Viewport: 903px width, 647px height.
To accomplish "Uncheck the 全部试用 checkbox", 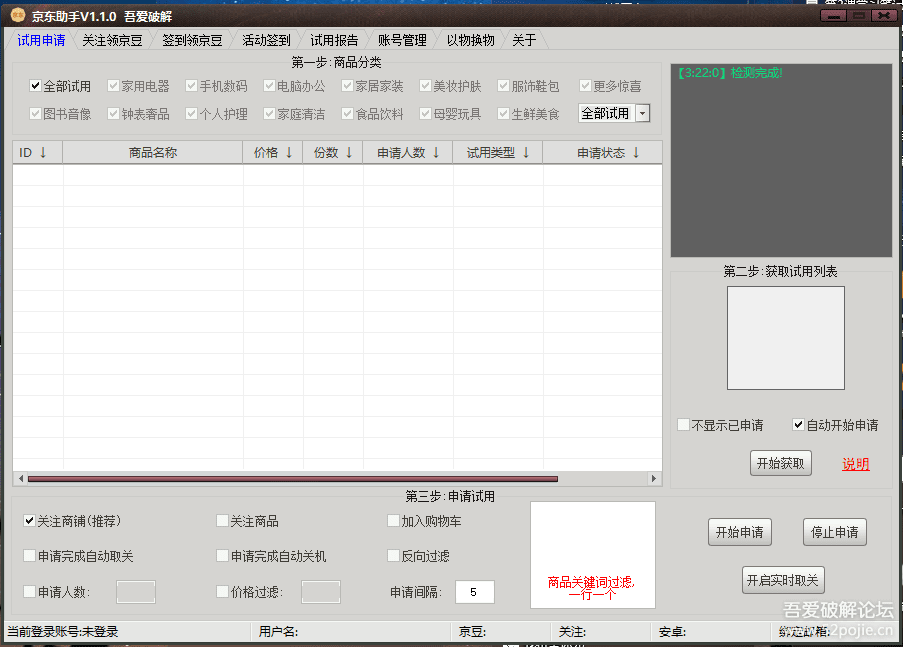I will click(35, 86).
